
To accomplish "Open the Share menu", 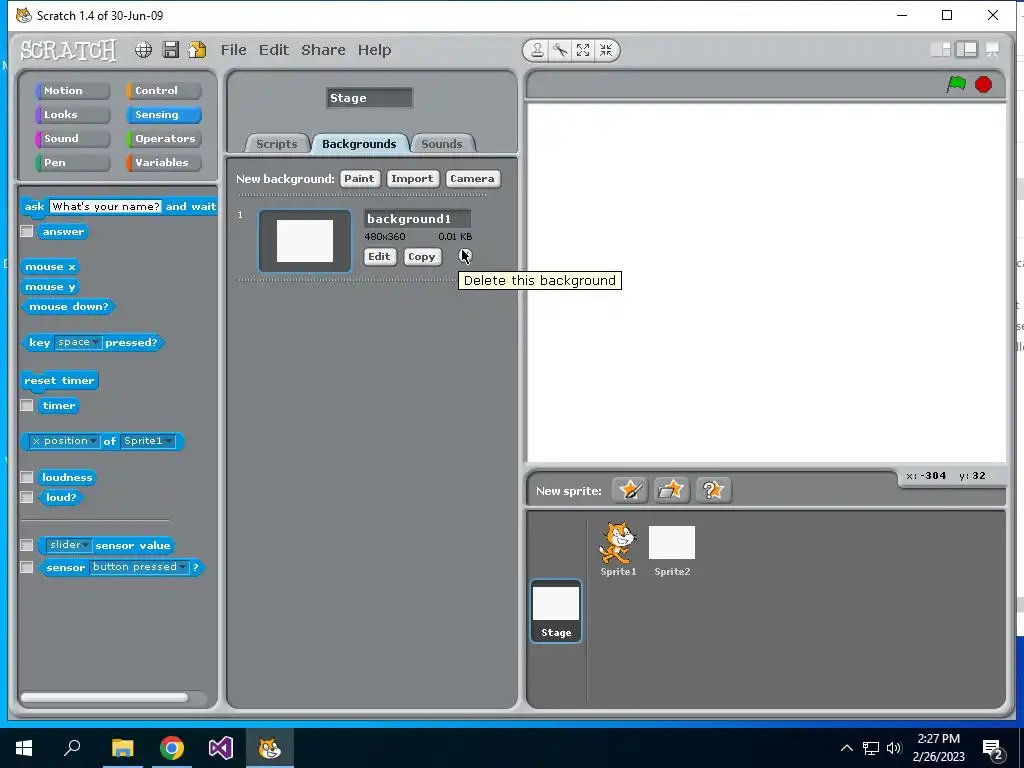I will (x=323, y=50).
